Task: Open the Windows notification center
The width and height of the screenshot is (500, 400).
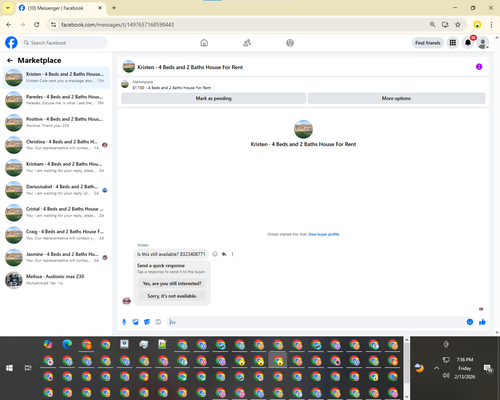Action: 488,368
